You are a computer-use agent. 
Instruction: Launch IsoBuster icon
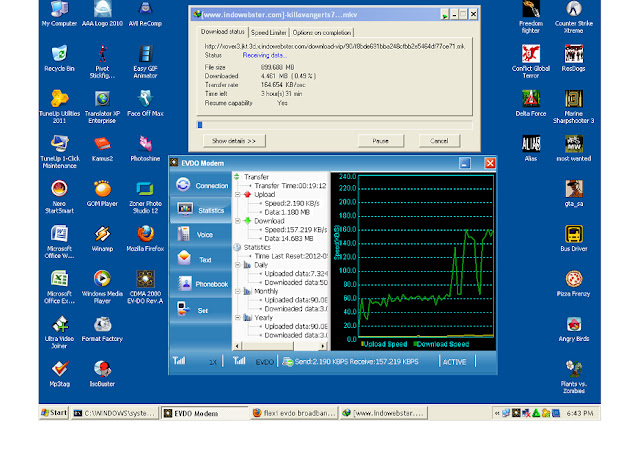click(102, 374)
